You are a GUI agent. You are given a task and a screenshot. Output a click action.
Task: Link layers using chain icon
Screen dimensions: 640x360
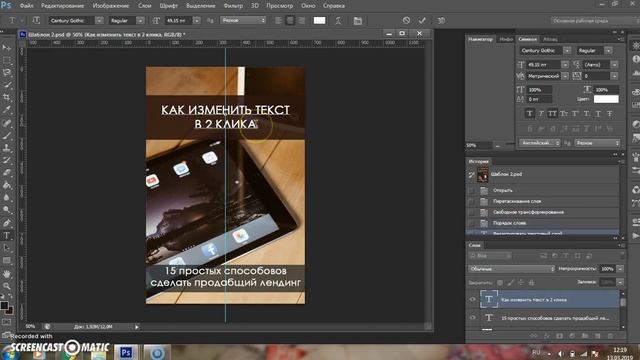pos(533,336)
